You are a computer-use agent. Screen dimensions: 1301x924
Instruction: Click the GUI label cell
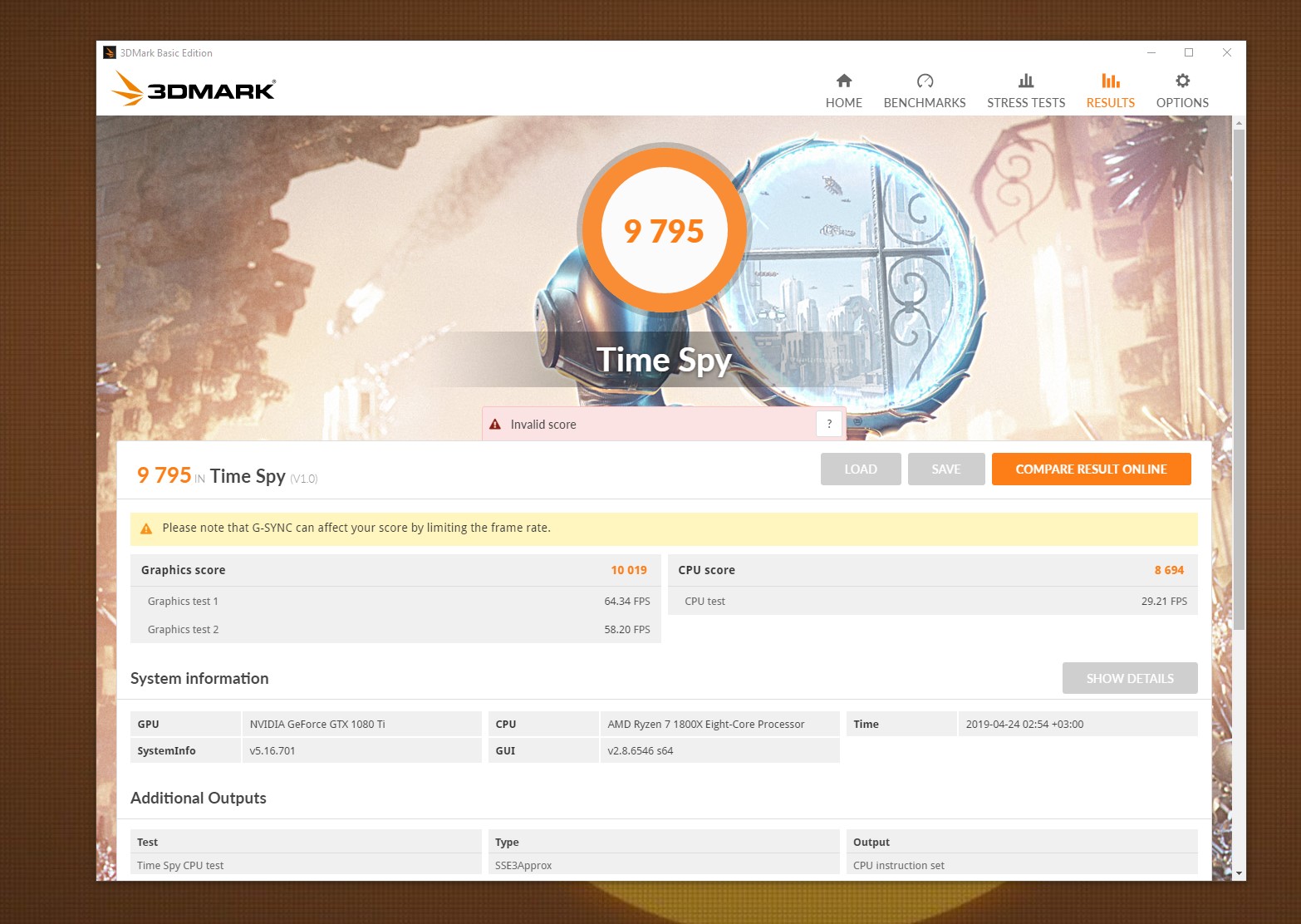pyautogui.click(x=543, y=750)
